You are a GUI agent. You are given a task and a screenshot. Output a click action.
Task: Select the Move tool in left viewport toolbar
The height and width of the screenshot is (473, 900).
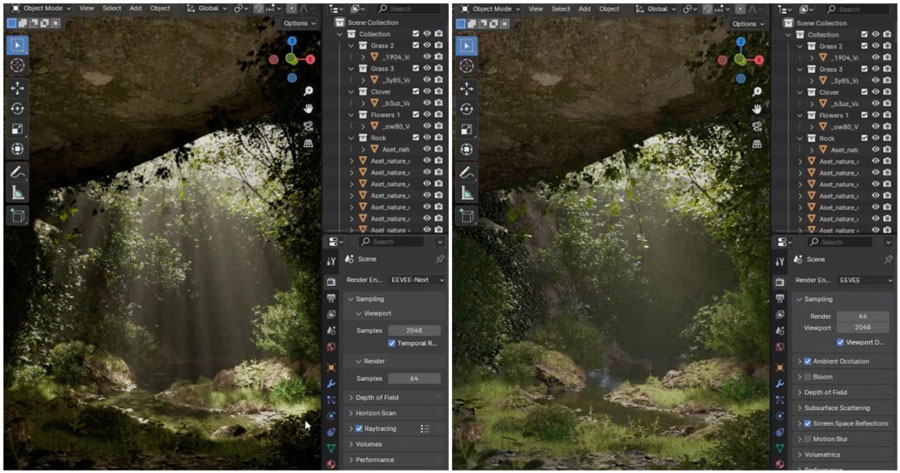click(18, 87)
